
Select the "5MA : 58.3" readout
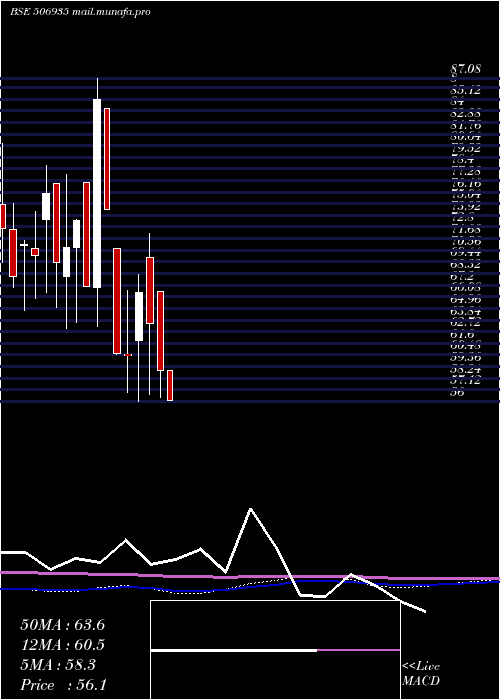pos(58,665)
